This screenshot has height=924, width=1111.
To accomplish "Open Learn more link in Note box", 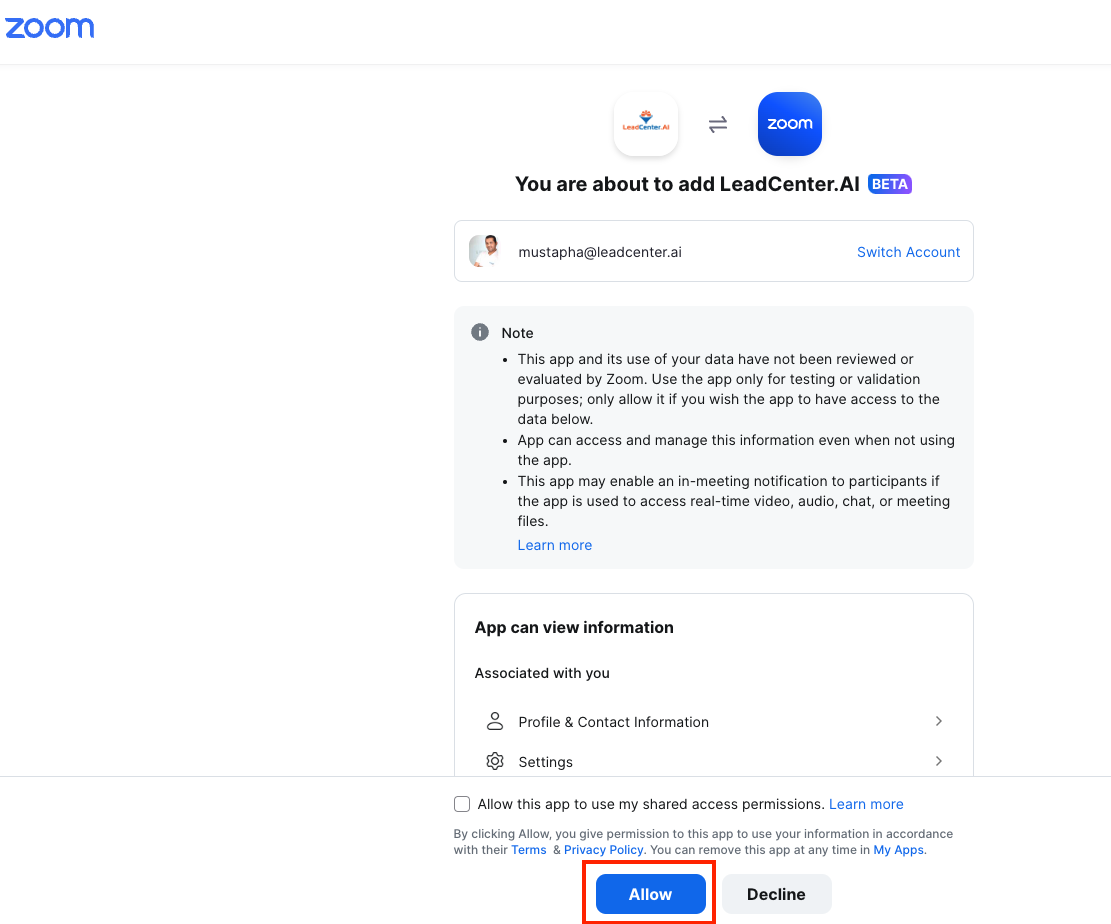I will pos(554,545).
